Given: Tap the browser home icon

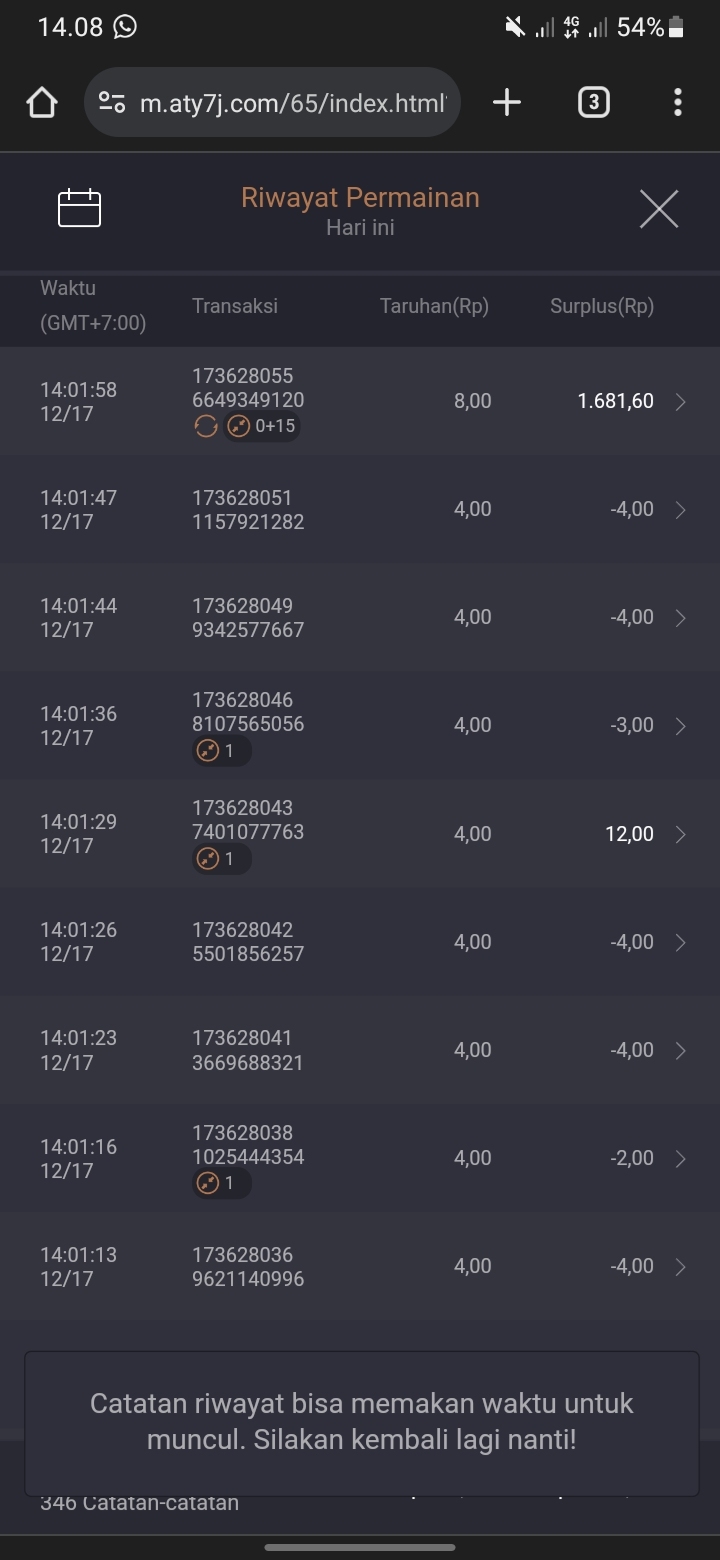Looking at the screenshot, I should pos(42,102).
